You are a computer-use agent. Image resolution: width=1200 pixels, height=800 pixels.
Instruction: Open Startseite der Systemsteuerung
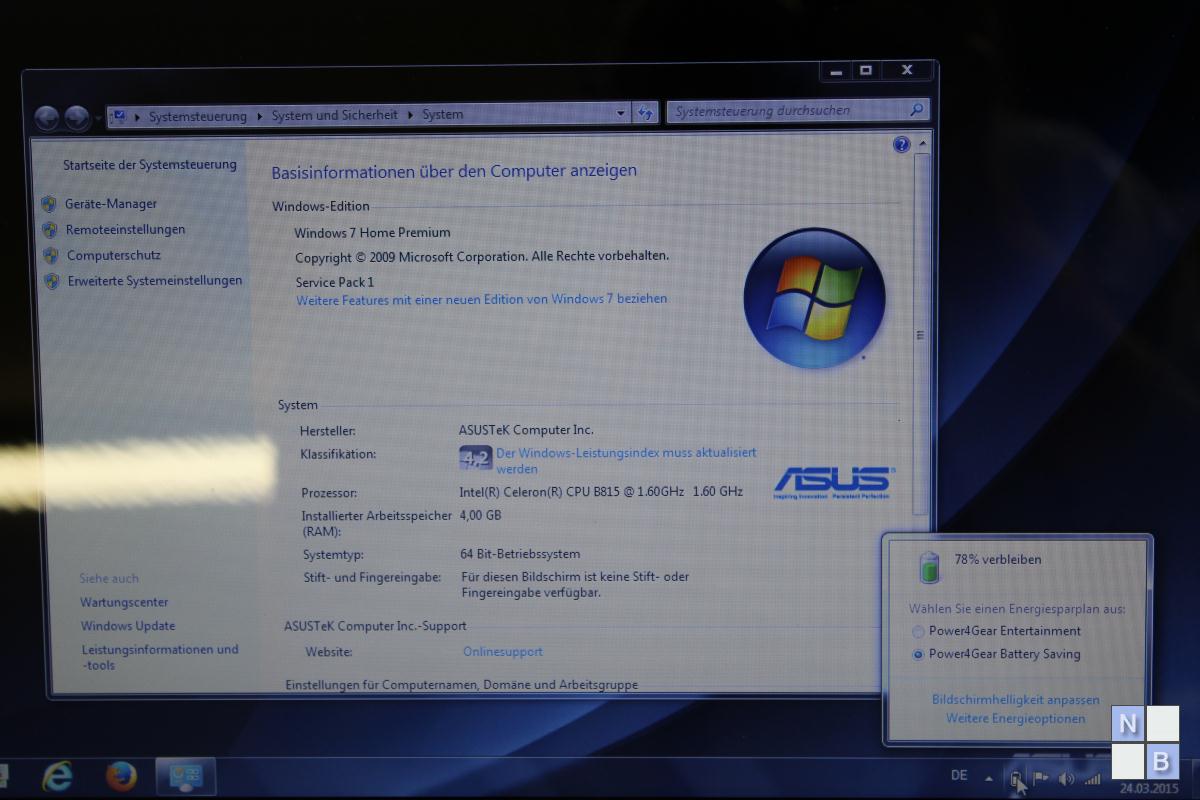(150, 164)
